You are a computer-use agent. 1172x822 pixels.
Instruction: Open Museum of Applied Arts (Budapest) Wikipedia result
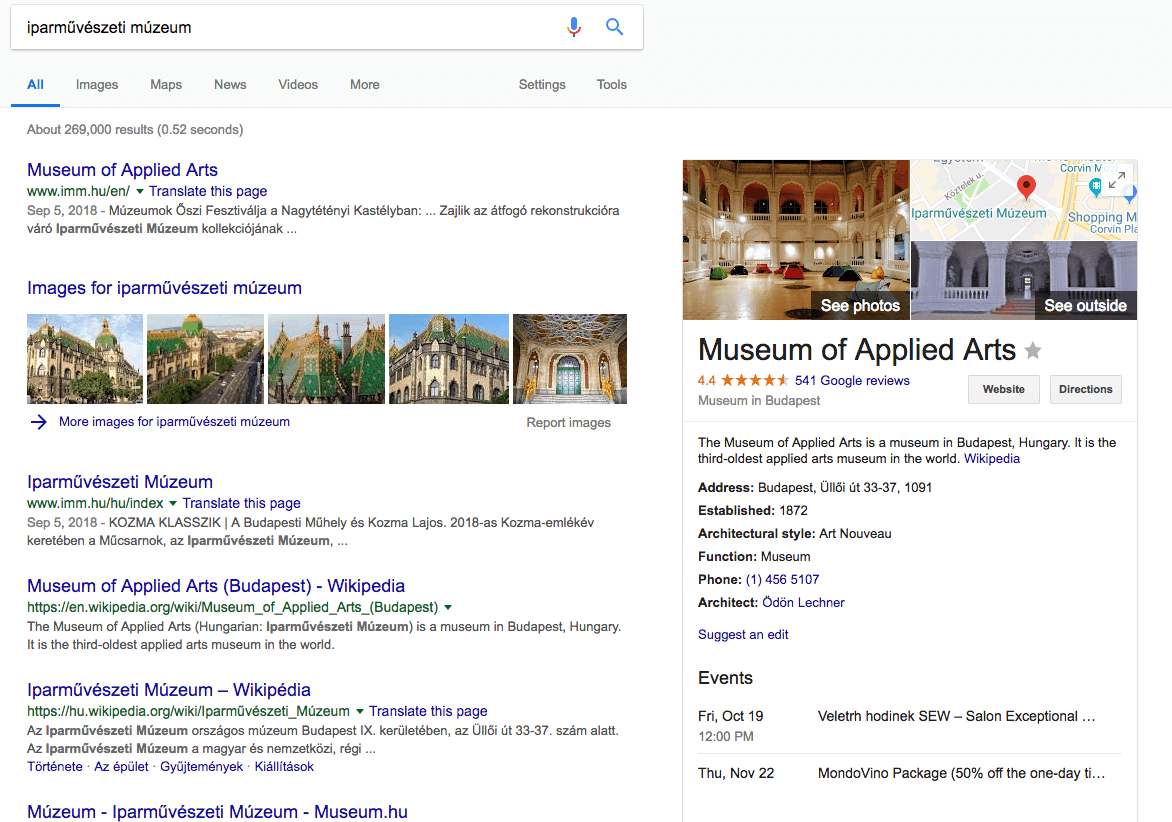(x=216, y=586)
